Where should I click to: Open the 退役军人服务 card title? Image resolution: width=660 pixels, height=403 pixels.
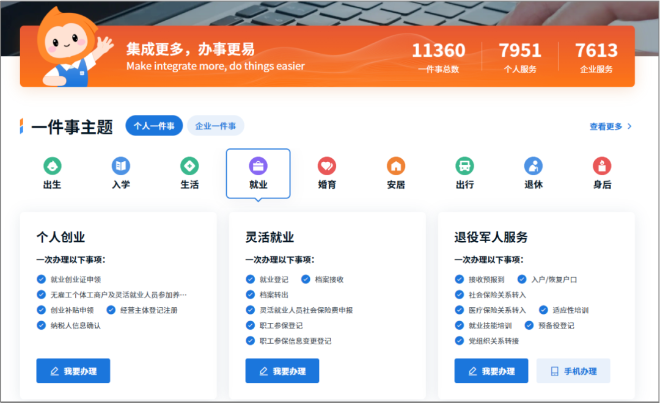pos(491,237)
